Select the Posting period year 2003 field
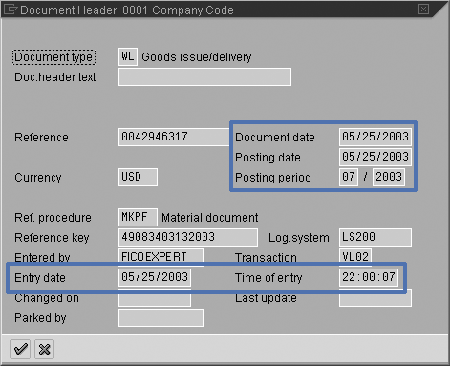 coord(389,177)
